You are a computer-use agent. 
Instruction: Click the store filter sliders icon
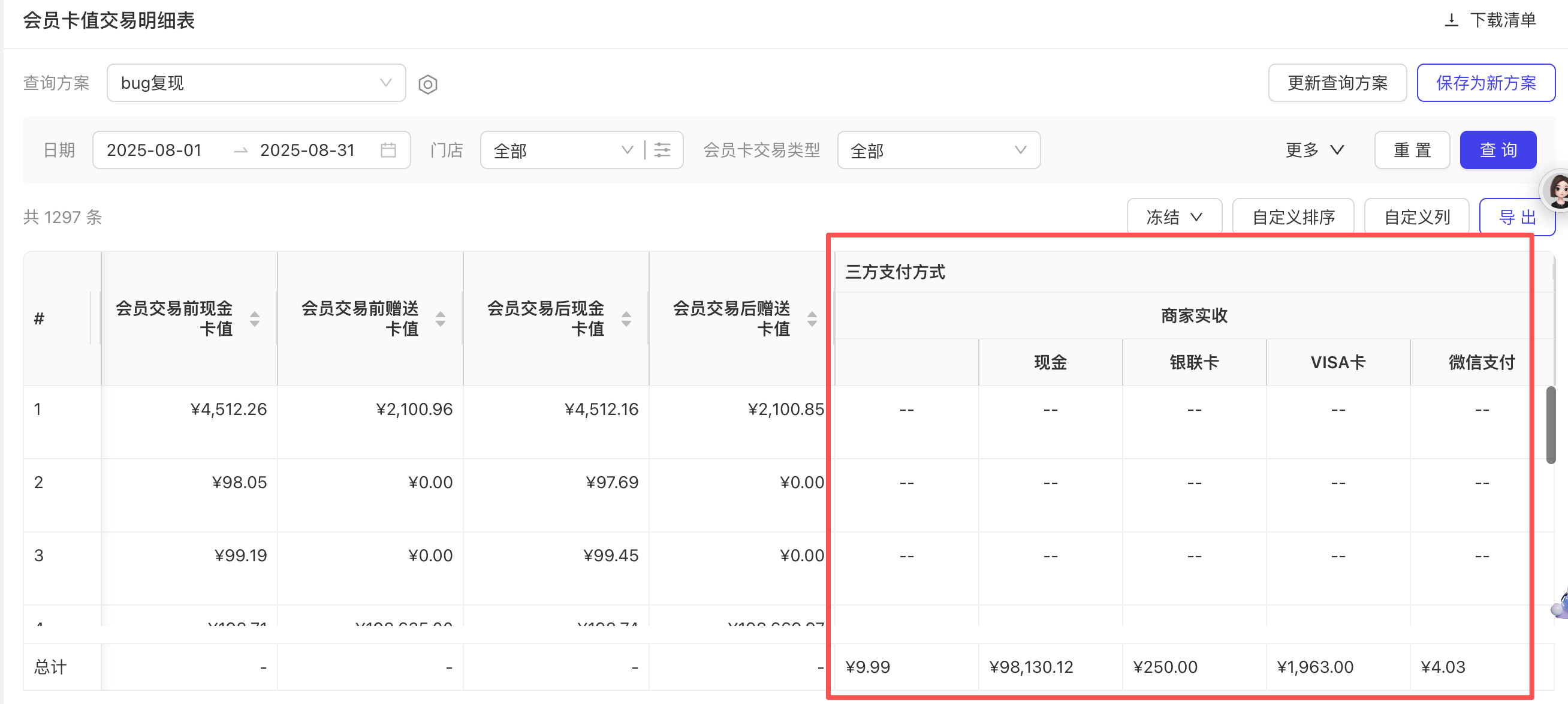click(662, 150)
